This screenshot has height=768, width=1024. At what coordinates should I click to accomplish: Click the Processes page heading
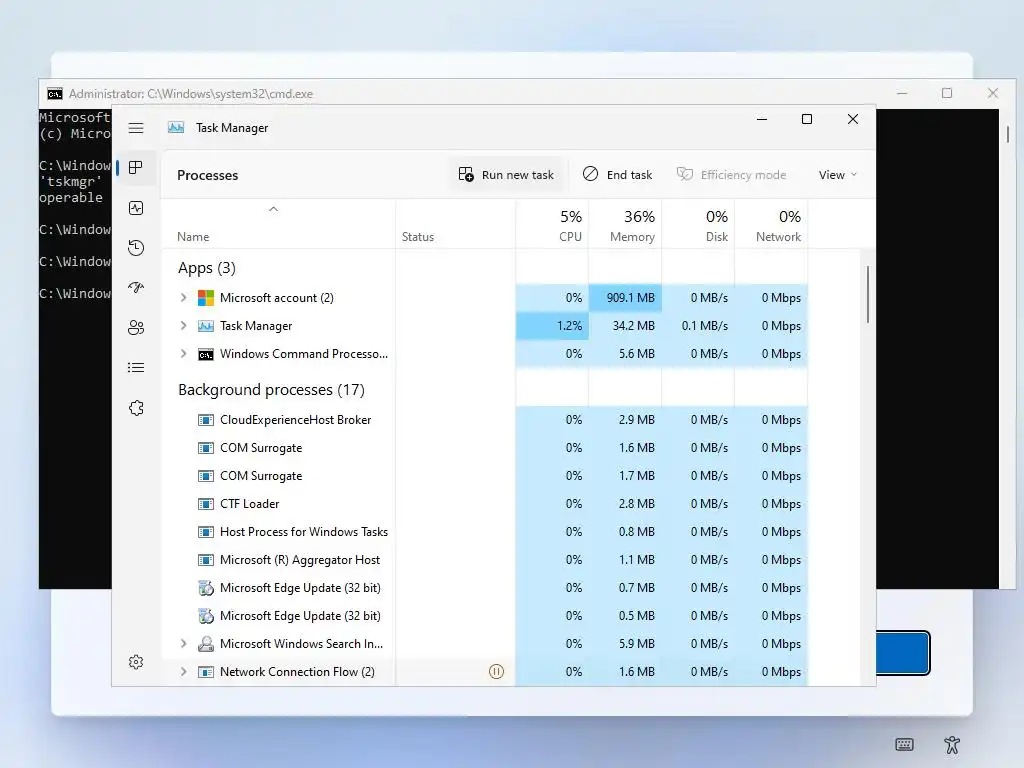[x=208, y=175]
